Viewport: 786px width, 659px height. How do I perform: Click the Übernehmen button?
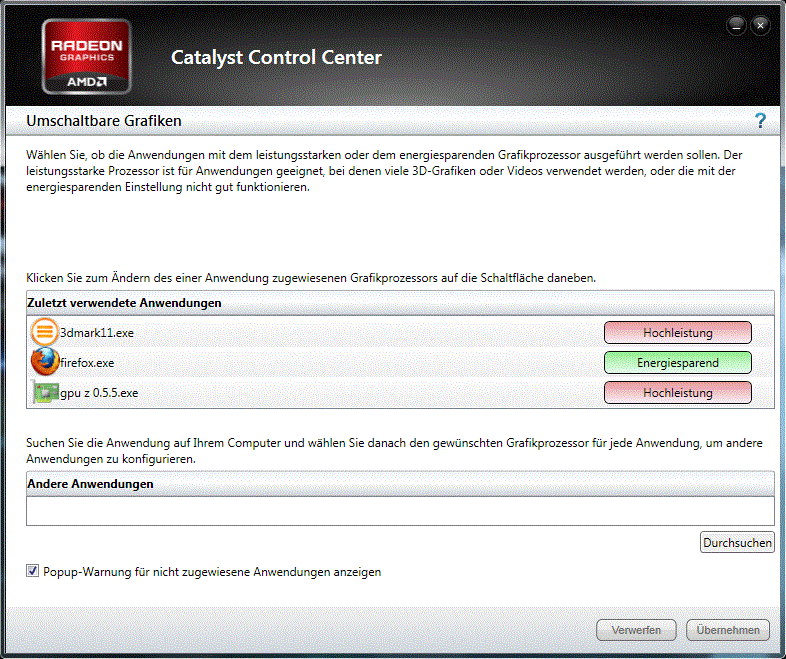(728, 630)
